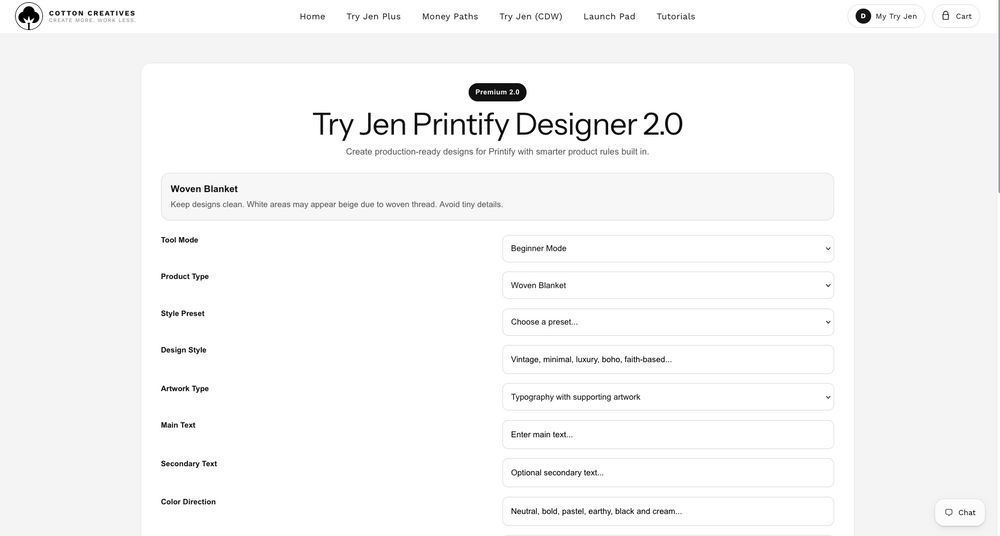Screen dimensions: 1000x536
Task: Expand the Style Preset dropdown
Action: (x=668, y=322)
